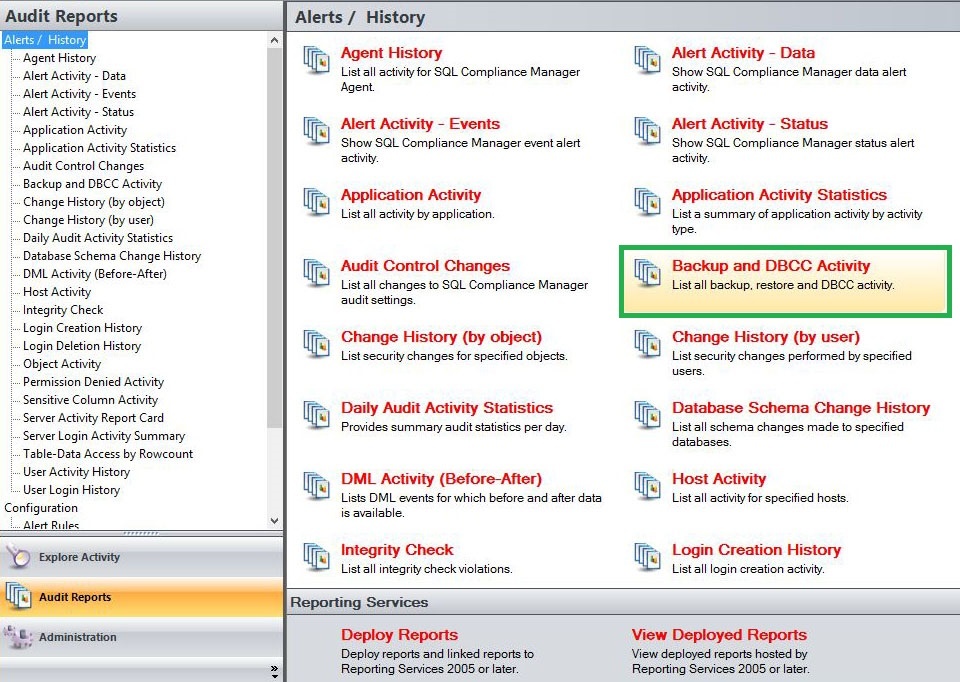Select the Explore Activity navigation tab
The height and width of the screenshot is (682, 960).
(141, 557)
